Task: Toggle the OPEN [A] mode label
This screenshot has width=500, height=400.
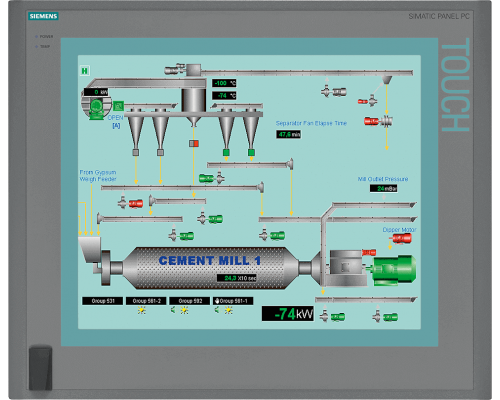Action: (116, 121)
